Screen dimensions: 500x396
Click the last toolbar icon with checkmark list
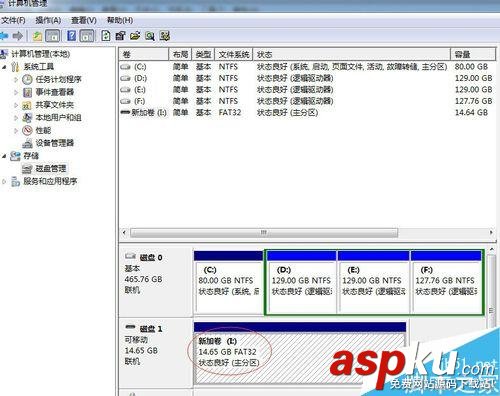(x=165, y=36)
